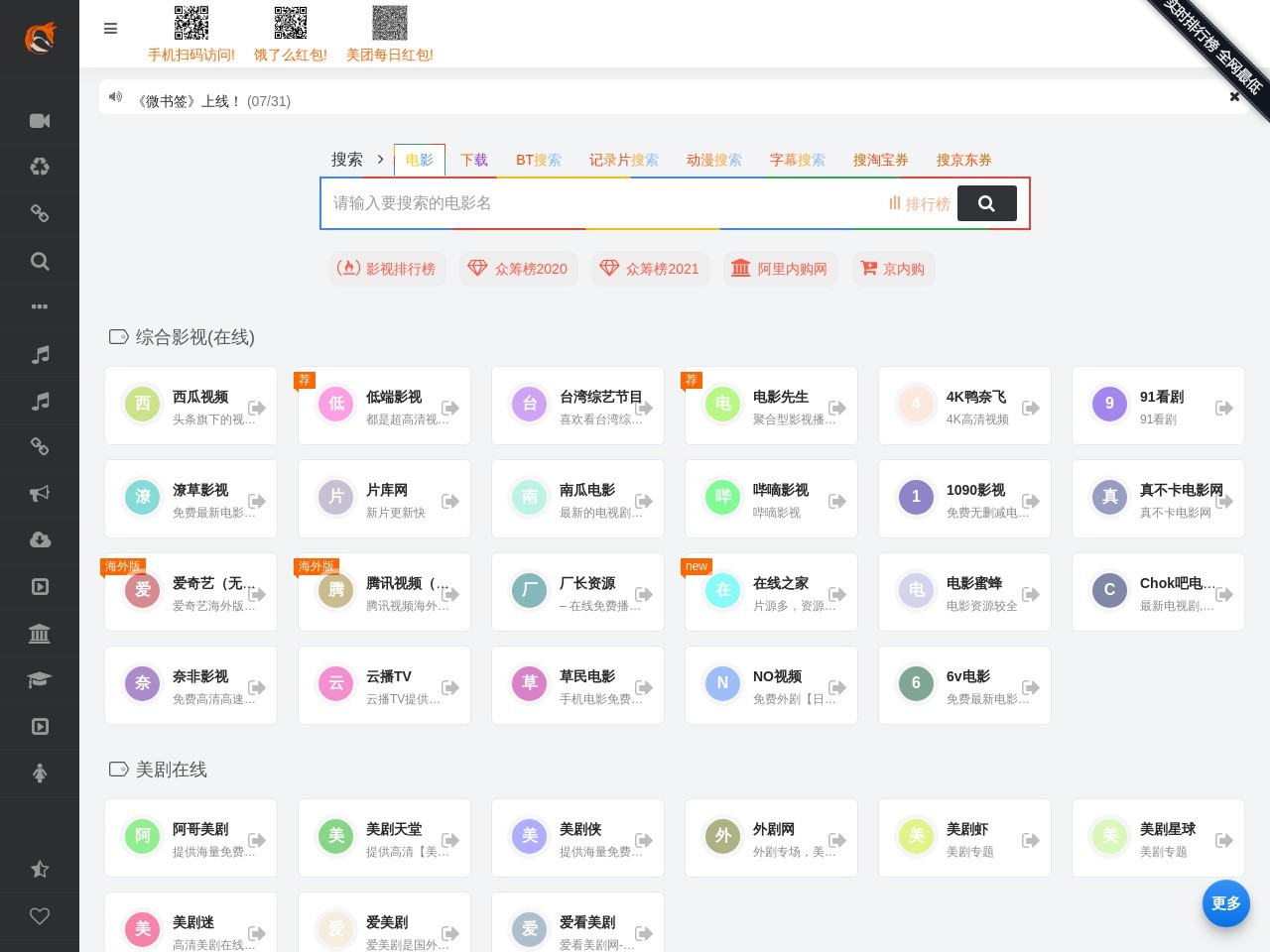Click the sidebar recycle icon
The image size is (1270, 952).
point(40,167)
